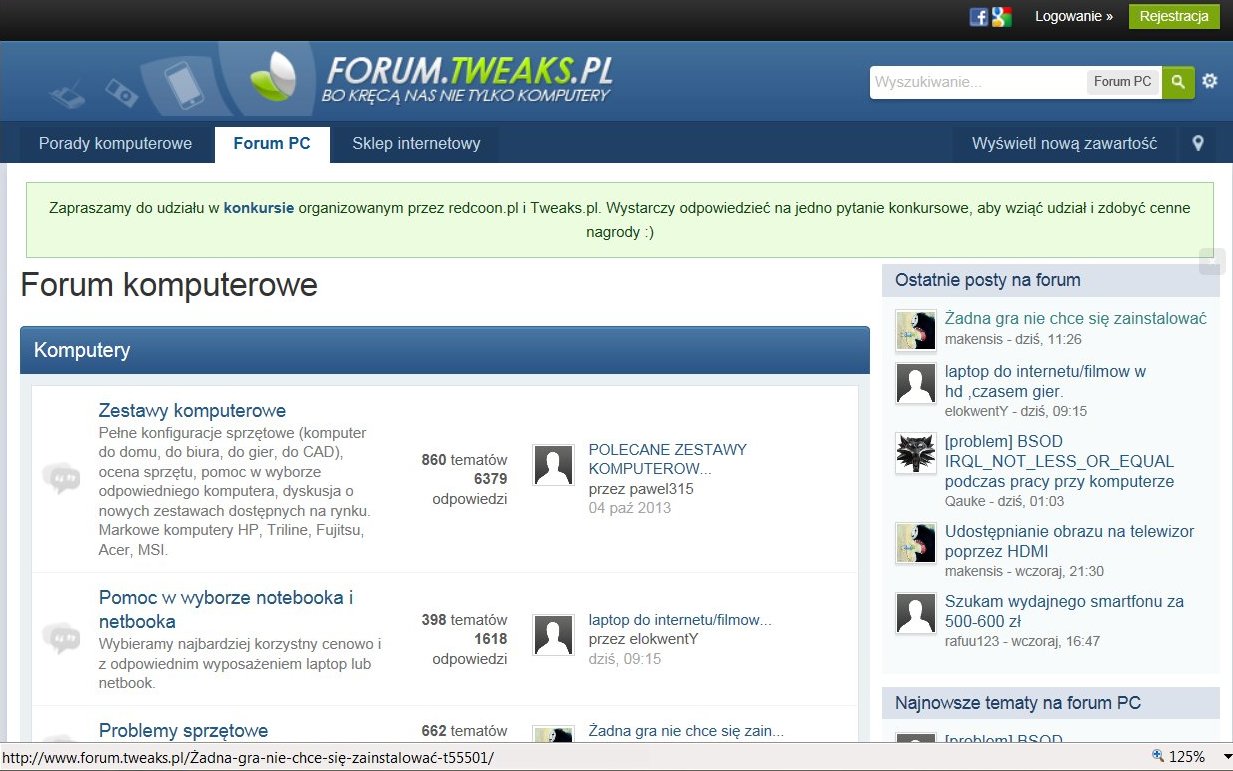Screen dimensions: 1233x771
Task: Click the Wyszukiwanie search input field
Action: point(977,82)
